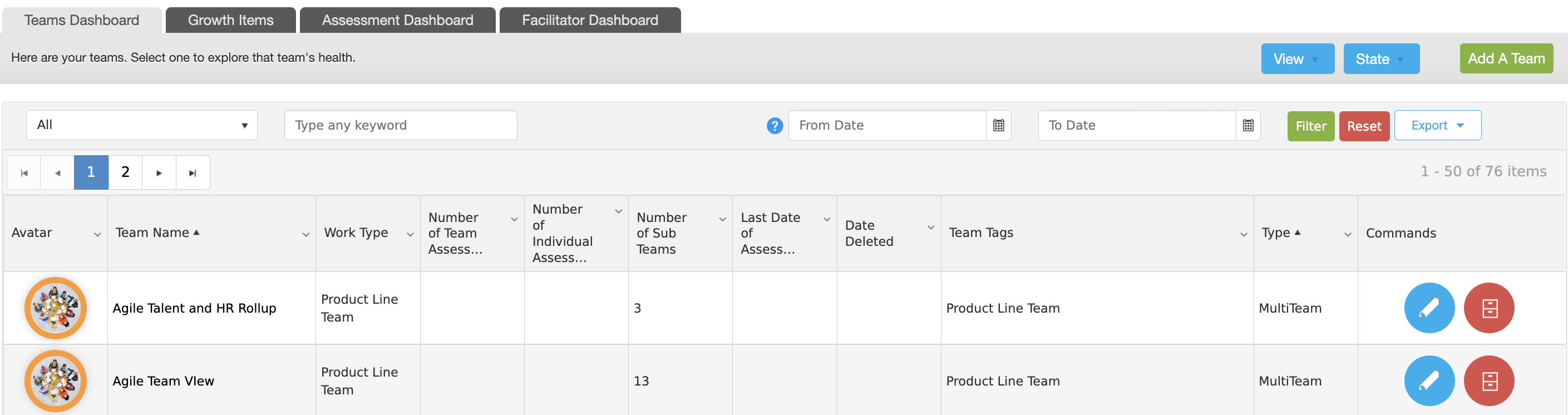Viewport: 1568px width, 415px height.
Task: Expand the All team filter combo box
Action: tap(142, 125)
